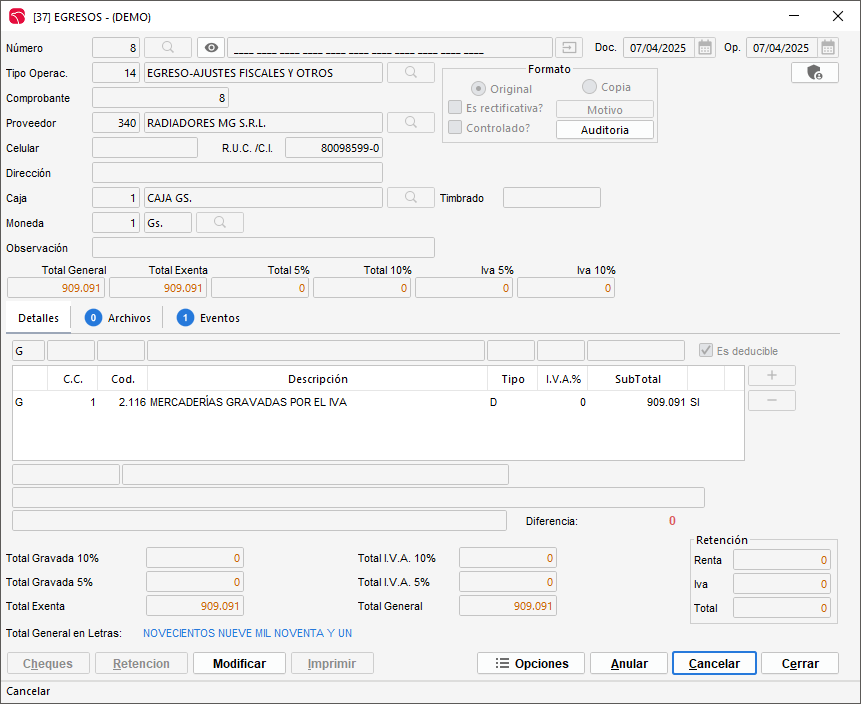861x704 pixels.
Task: Click the magnifier icon beside Número field
Action: pyautogui.click(x=168, y=48)
